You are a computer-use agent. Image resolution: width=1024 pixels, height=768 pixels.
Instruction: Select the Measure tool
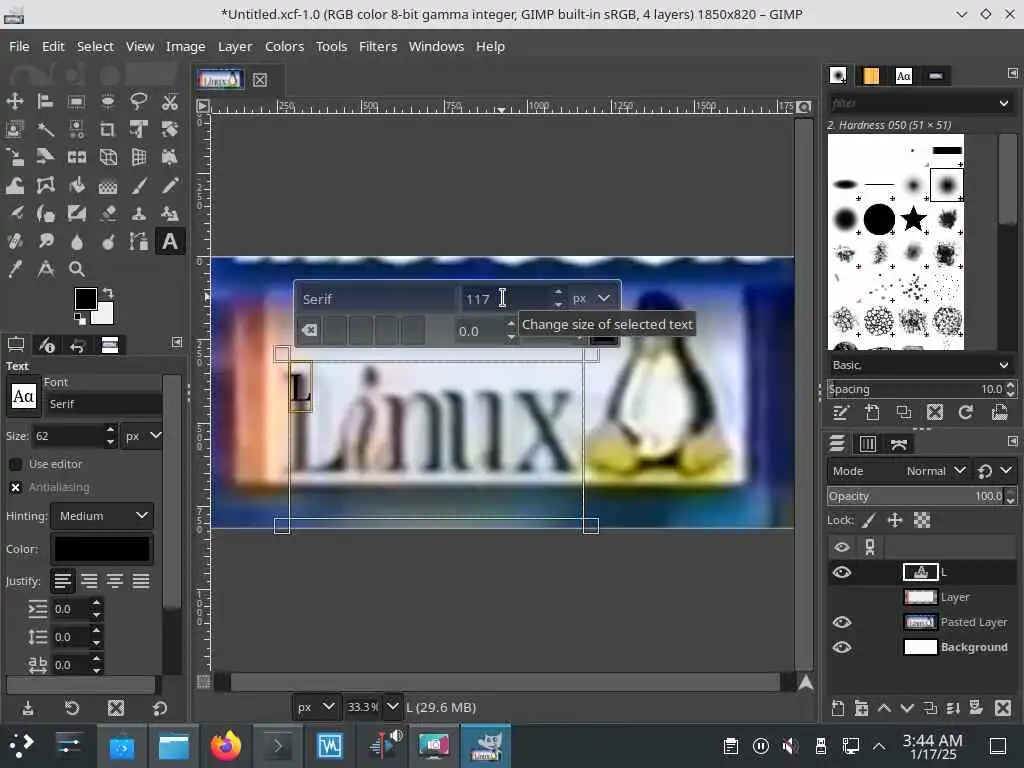(x=45, y=269)
